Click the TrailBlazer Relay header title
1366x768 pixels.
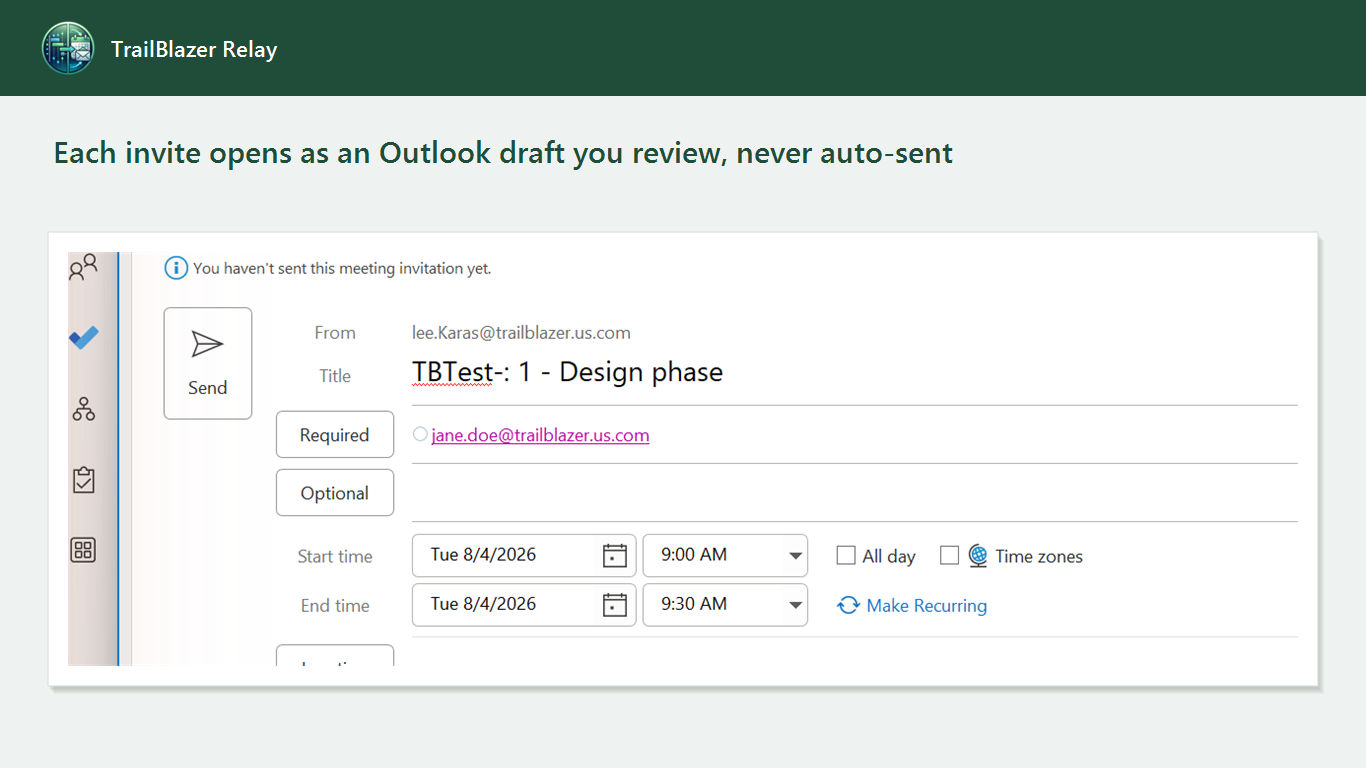194,49
